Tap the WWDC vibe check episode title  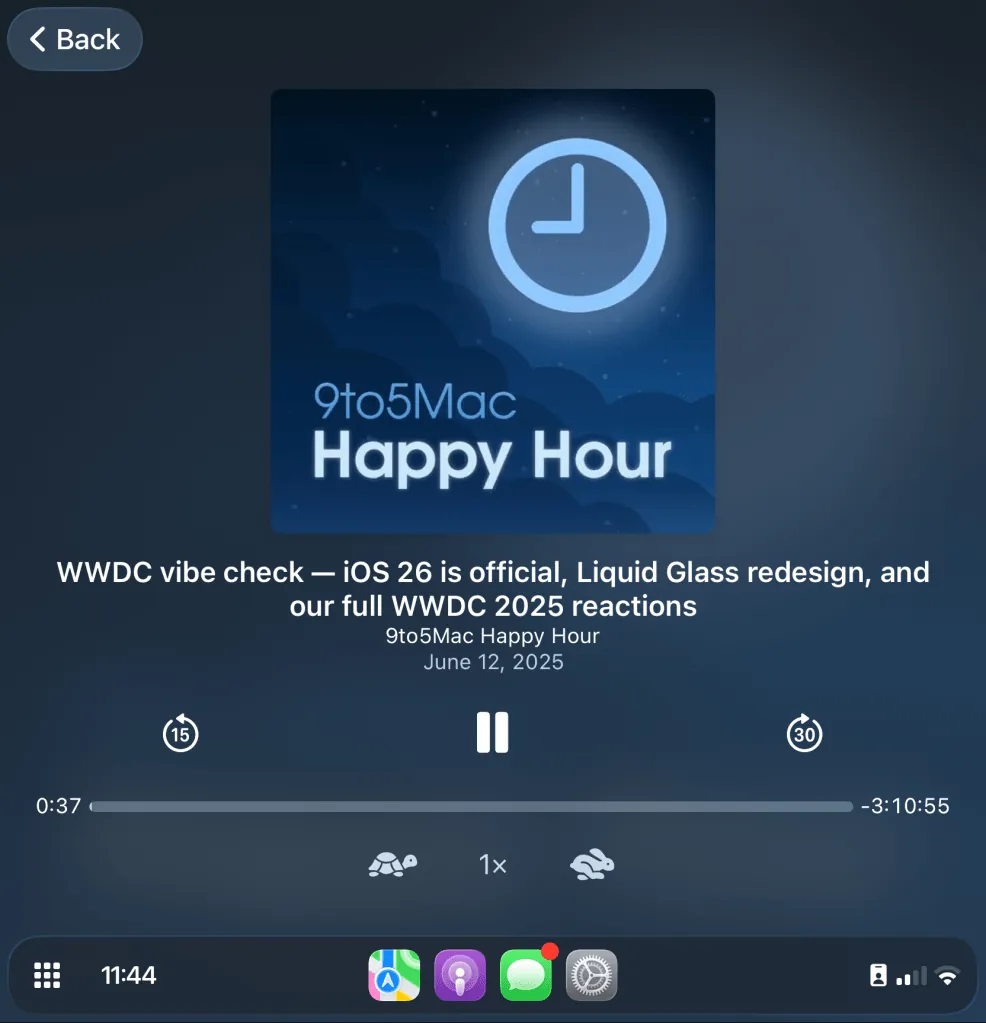pos(492,588)
